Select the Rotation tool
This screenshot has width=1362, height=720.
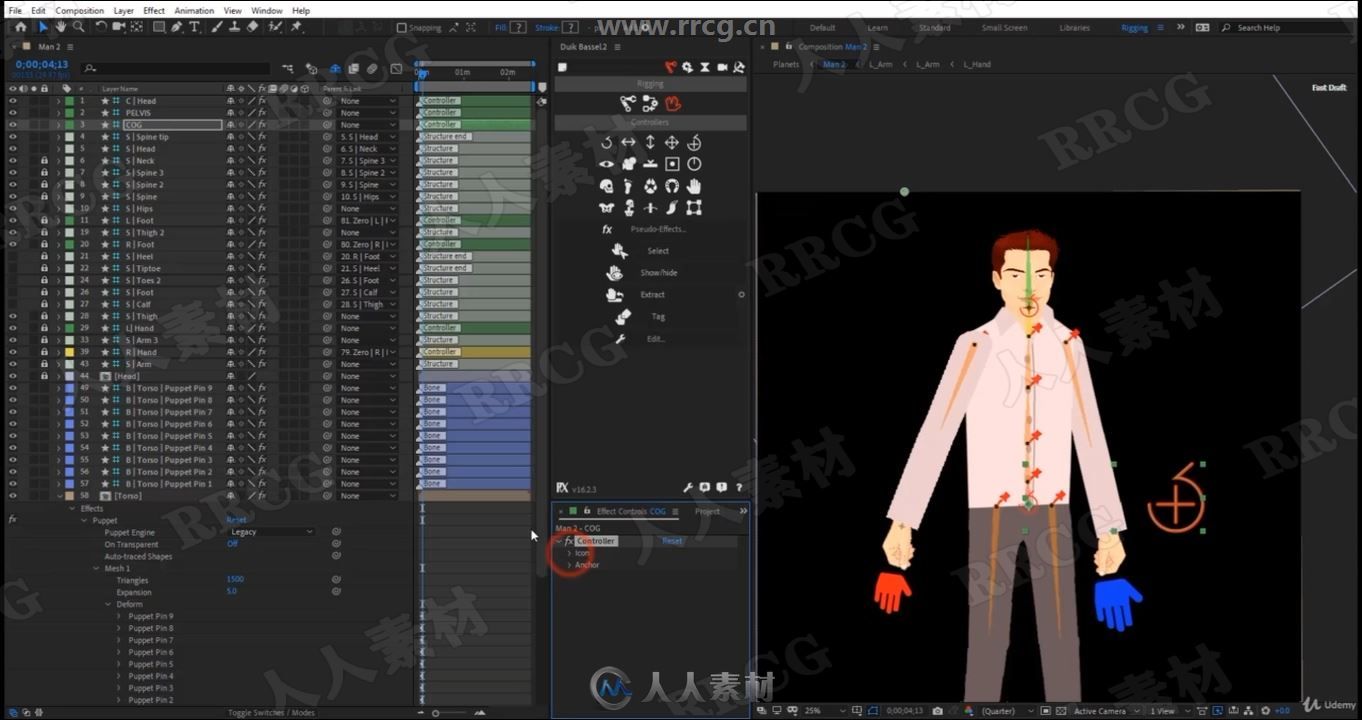(x=101, y=27)
